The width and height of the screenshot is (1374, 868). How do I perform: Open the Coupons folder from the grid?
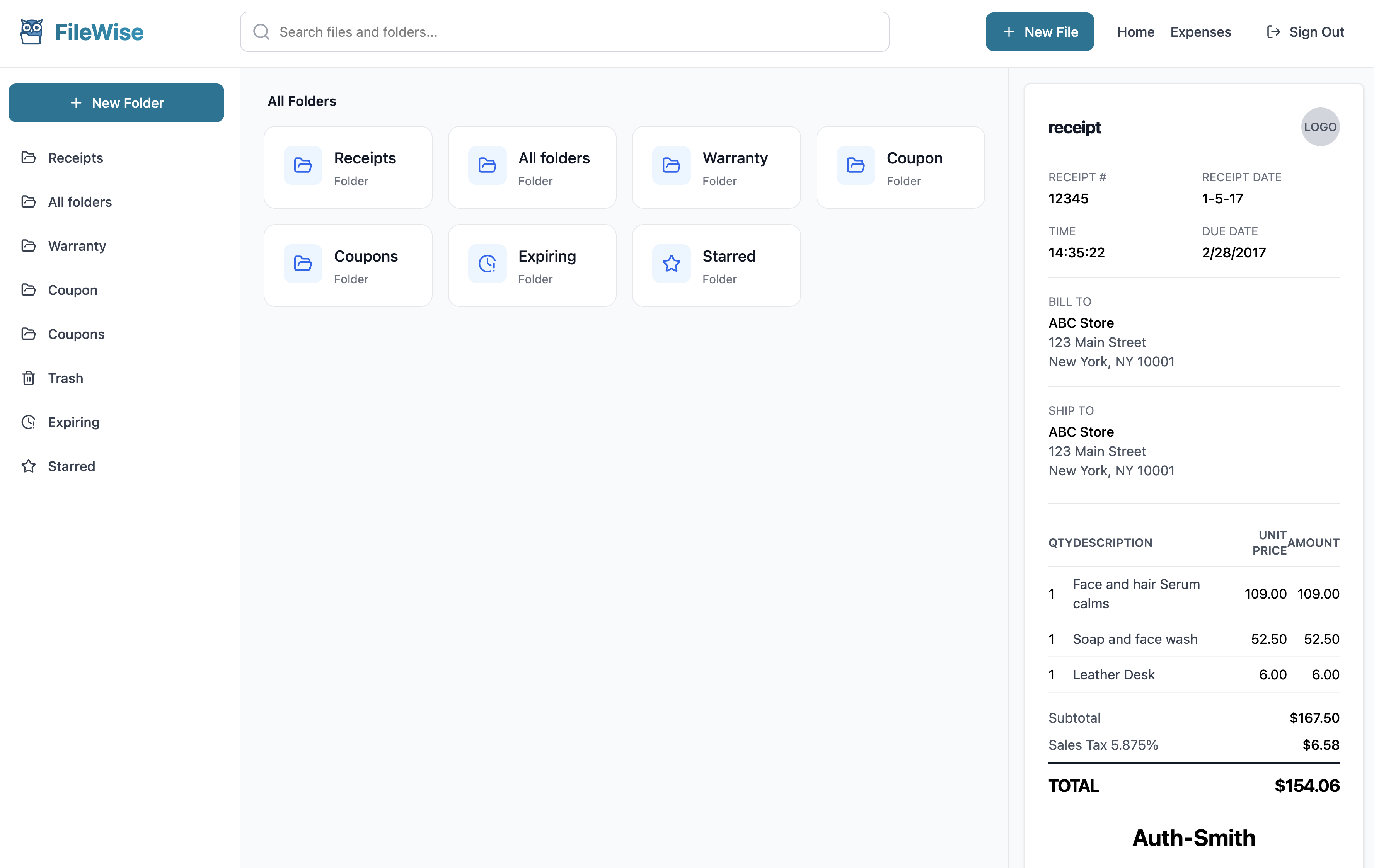[x=348, y=265]
